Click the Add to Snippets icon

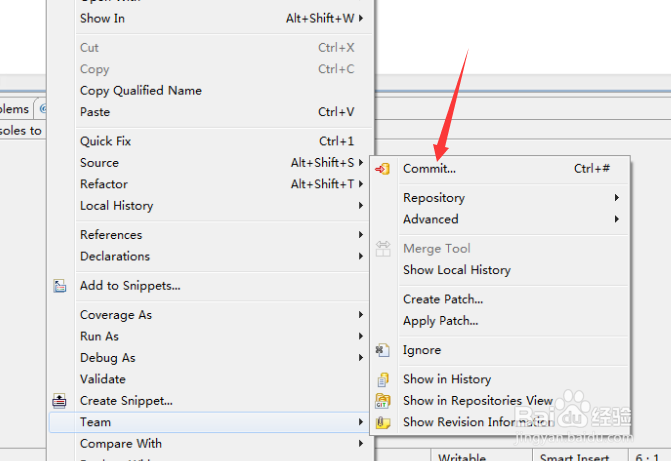(59, 286)
